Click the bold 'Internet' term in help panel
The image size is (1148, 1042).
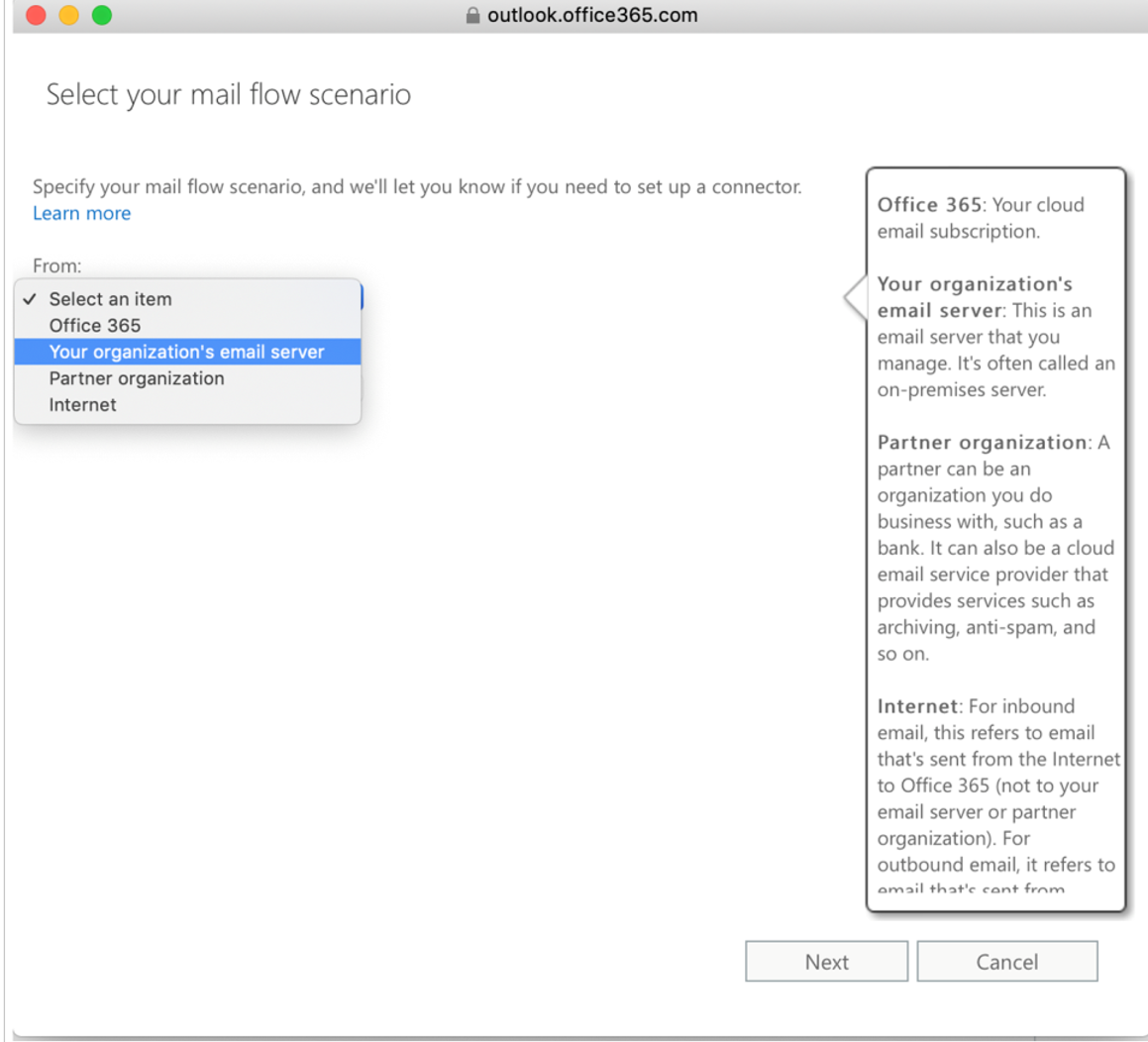pyautogui.click(x=917, y=706)
